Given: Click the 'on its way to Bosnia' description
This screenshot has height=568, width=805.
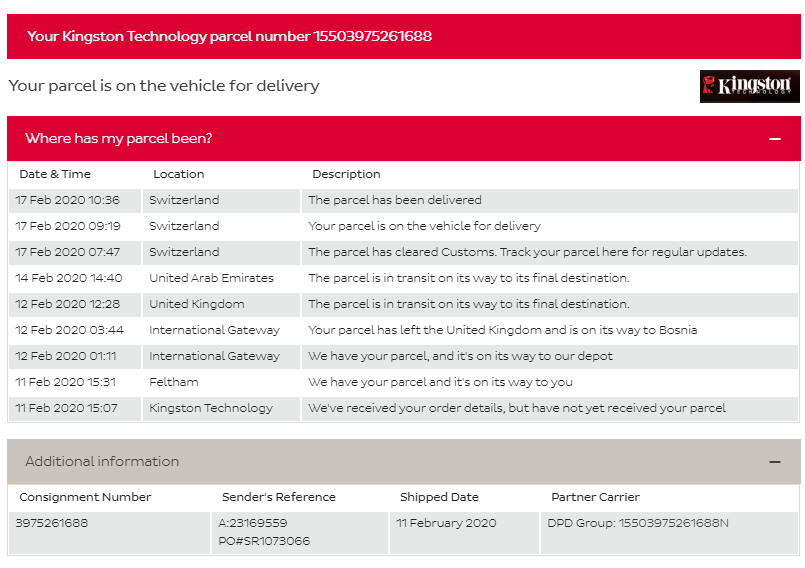Looking at the screenshot, I should 502,330.
